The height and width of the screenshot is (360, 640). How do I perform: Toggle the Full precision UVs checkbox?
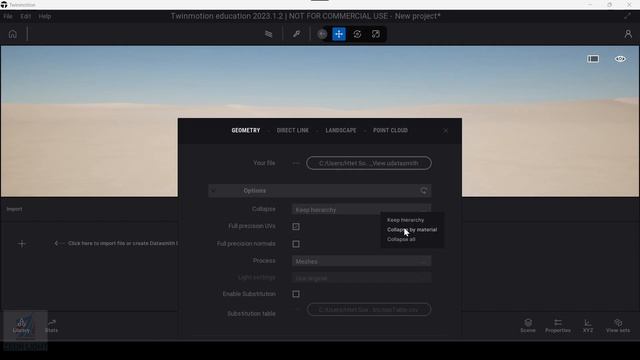point(296,227)
